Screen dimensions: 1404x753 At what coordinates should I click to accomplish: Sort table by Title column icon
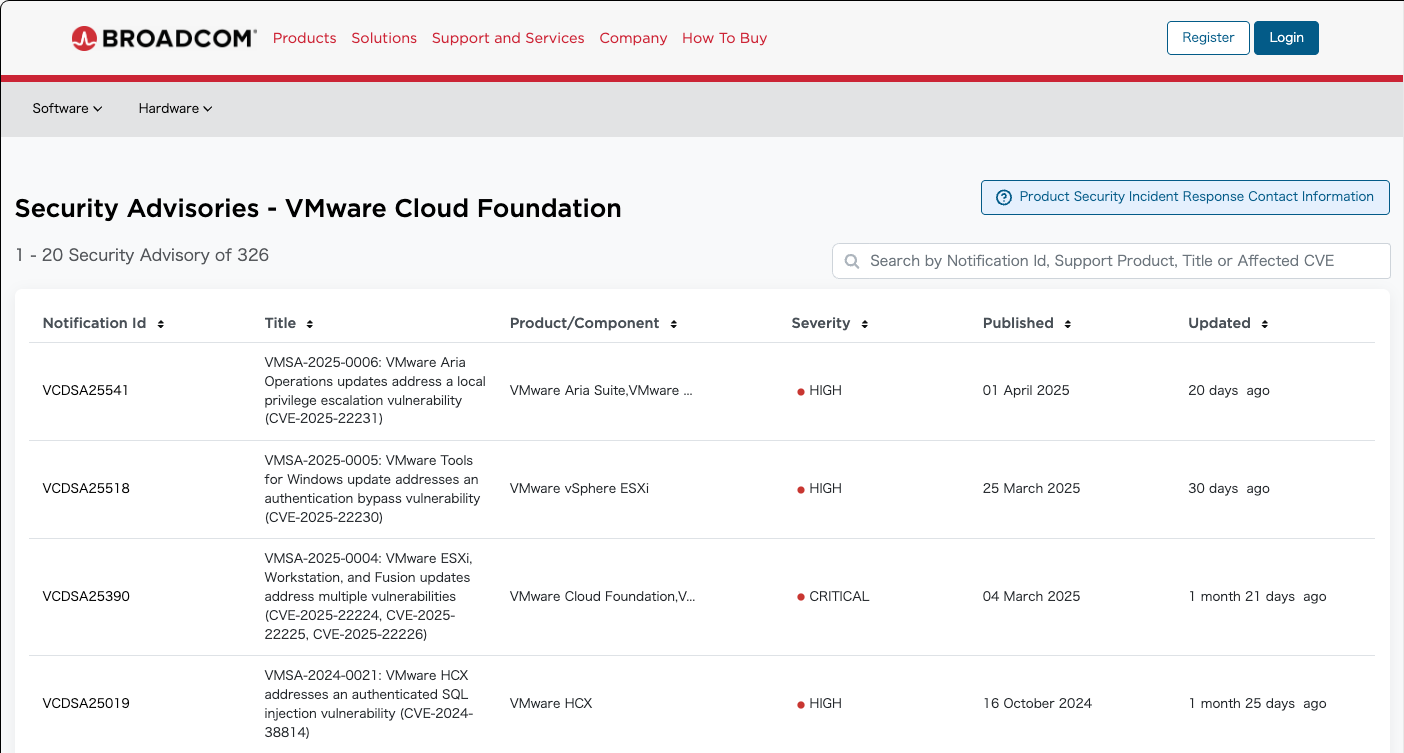[x=310, y=324]
